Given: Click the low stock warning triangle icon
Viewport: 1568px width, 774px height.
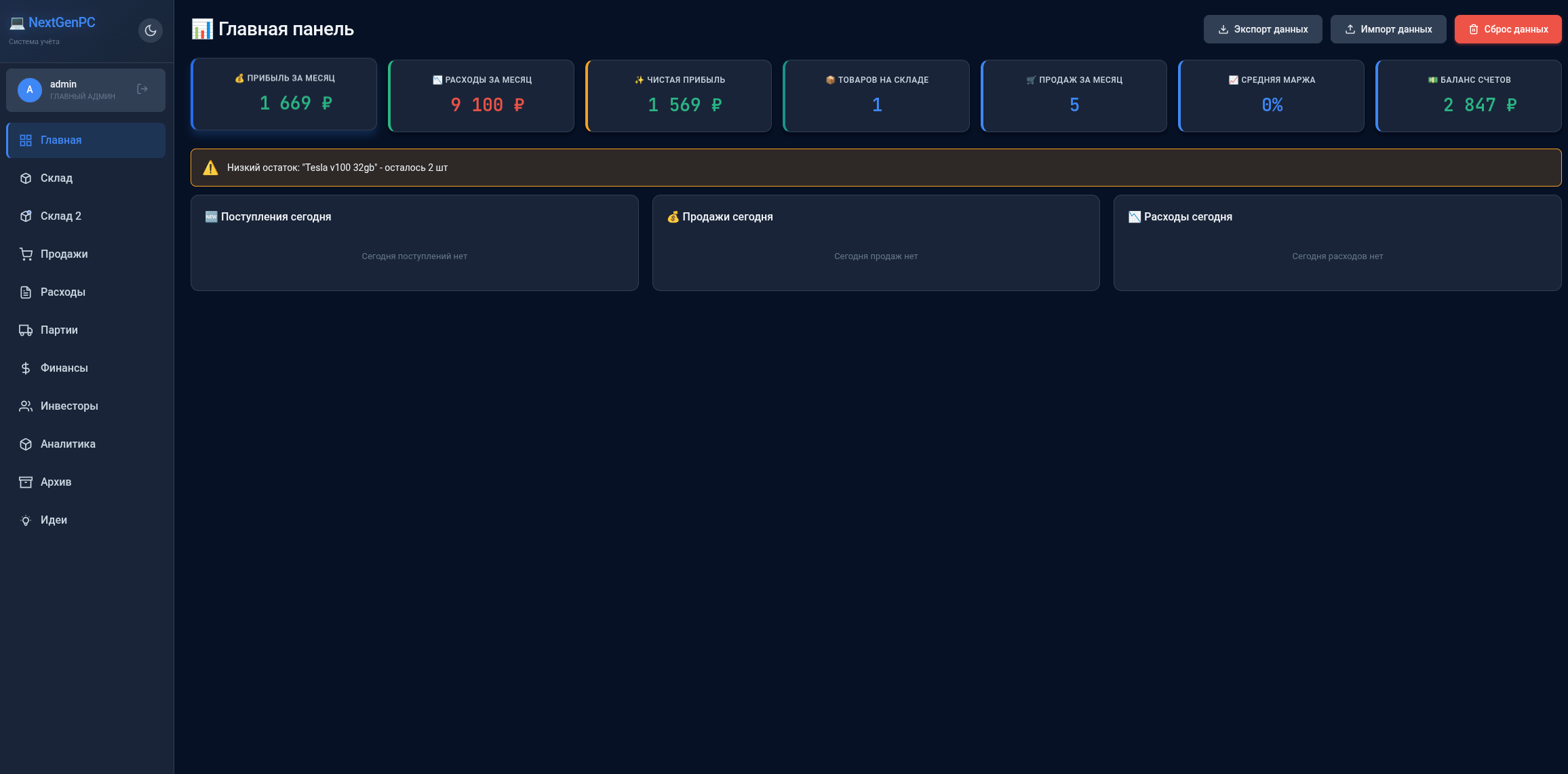Looking at the screenshot, I should (x=211, y=168).
